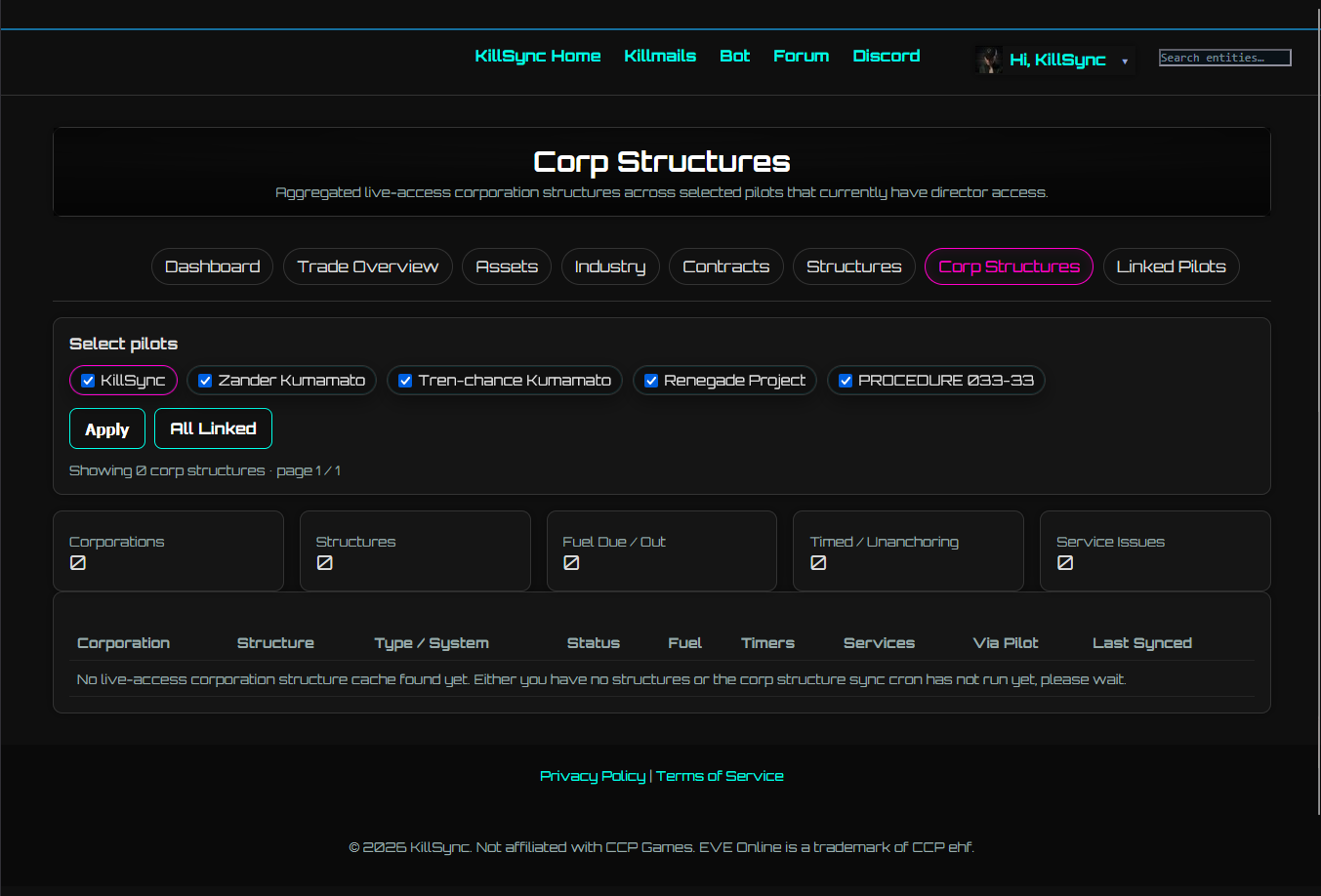Click the Last Synced column header
1321x896 pixels.
coord(1141,643)
